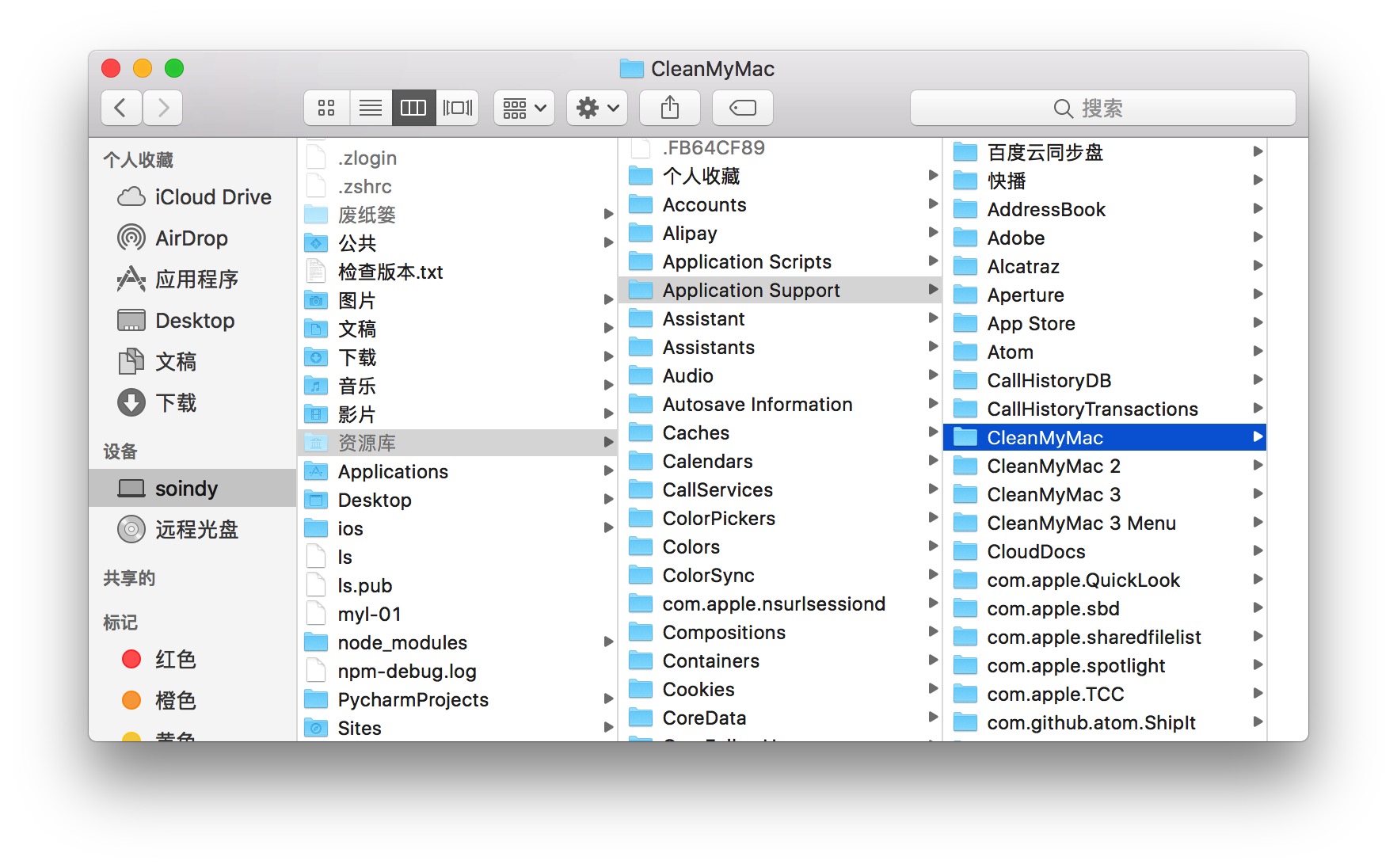Open the node_modules folder
The width and height of the screenshot is (1397, 868).
458,643
